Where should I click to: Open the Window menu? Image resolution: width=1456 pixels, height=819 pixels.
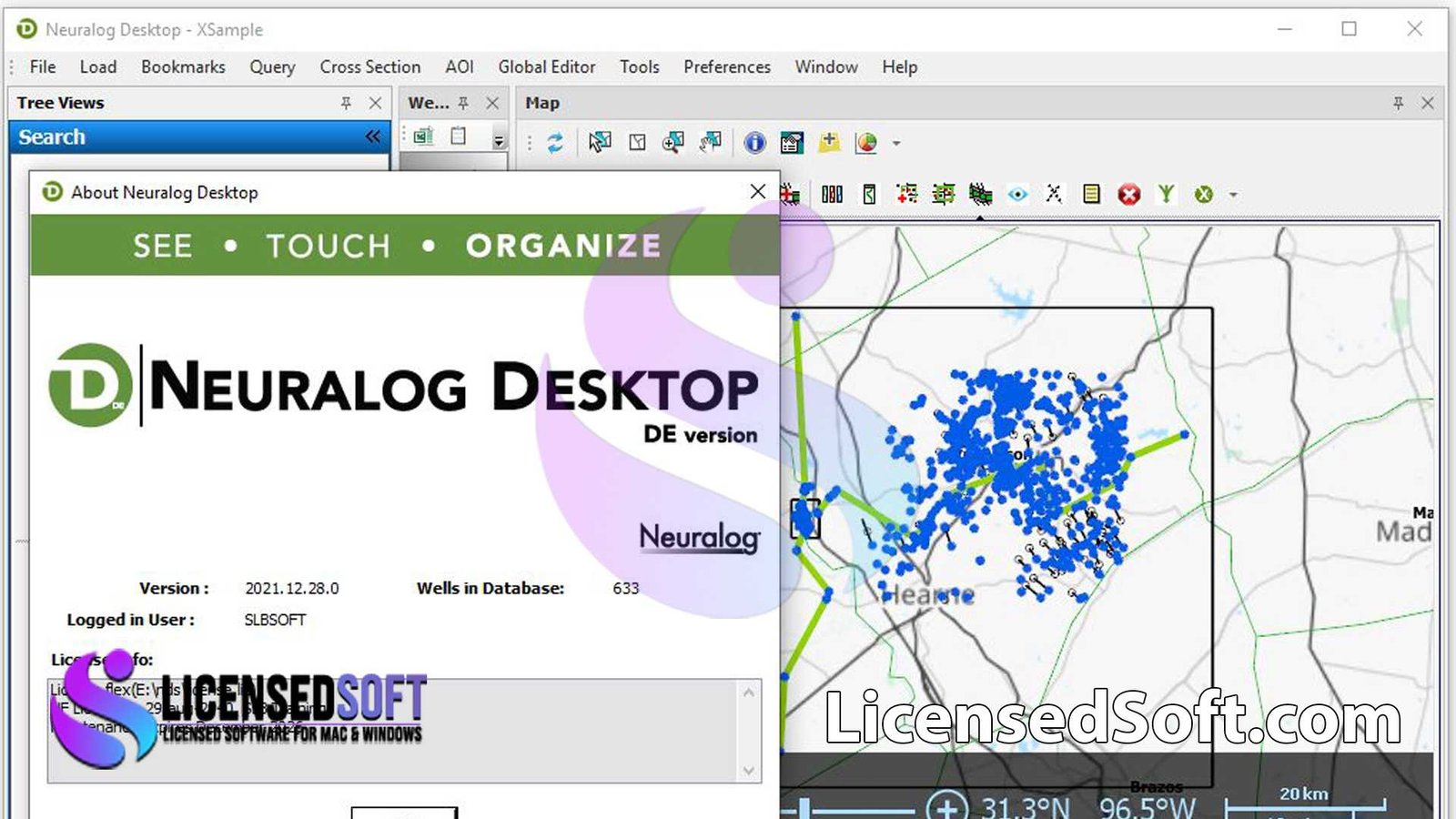826,67
